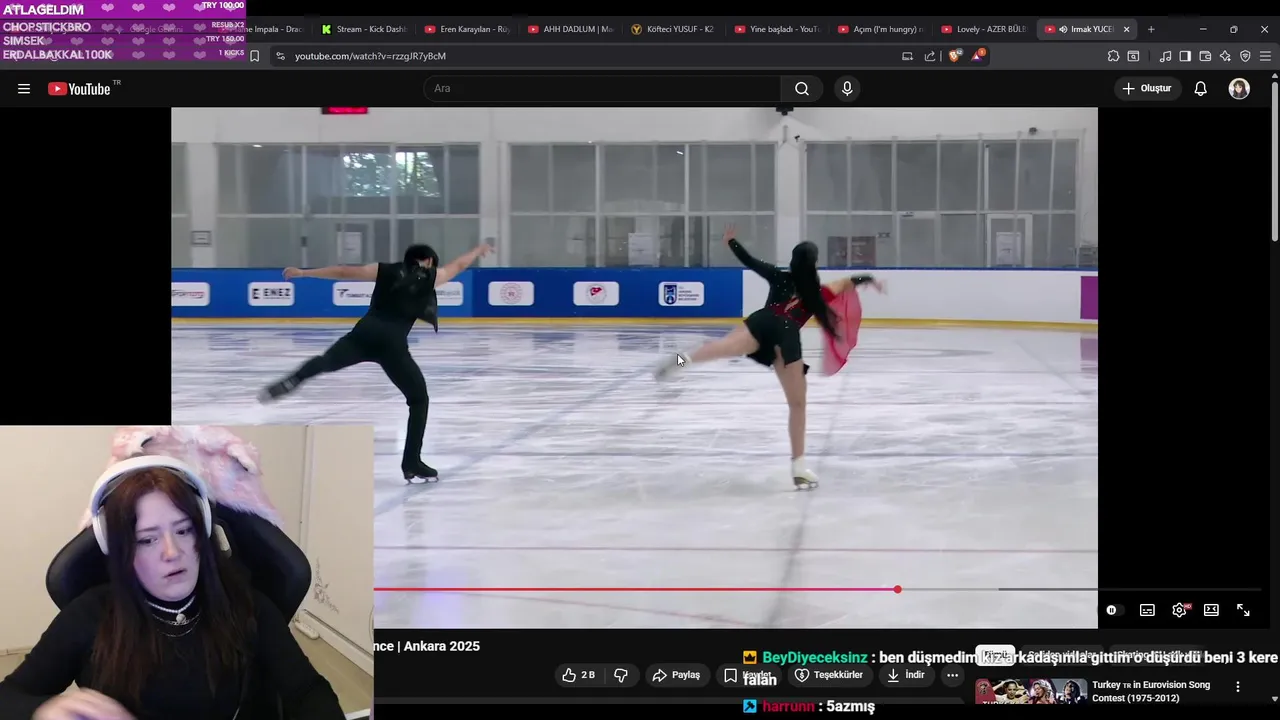This screenshot has width=1280, height=720.
Task: Open the Brave VPN shield icon
Action: point(1245,56)
